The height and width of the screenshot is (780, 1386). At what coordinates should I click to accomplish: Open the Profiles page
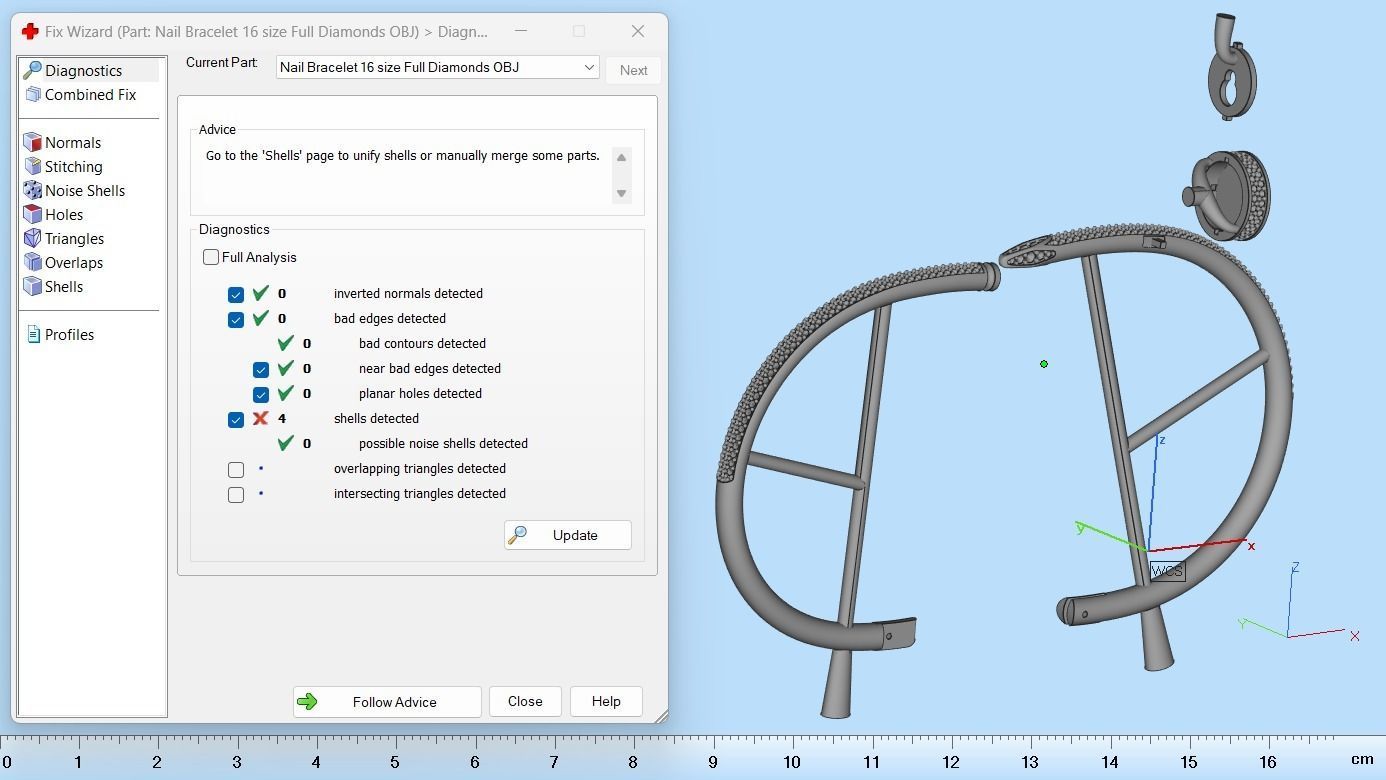(69, 335)
